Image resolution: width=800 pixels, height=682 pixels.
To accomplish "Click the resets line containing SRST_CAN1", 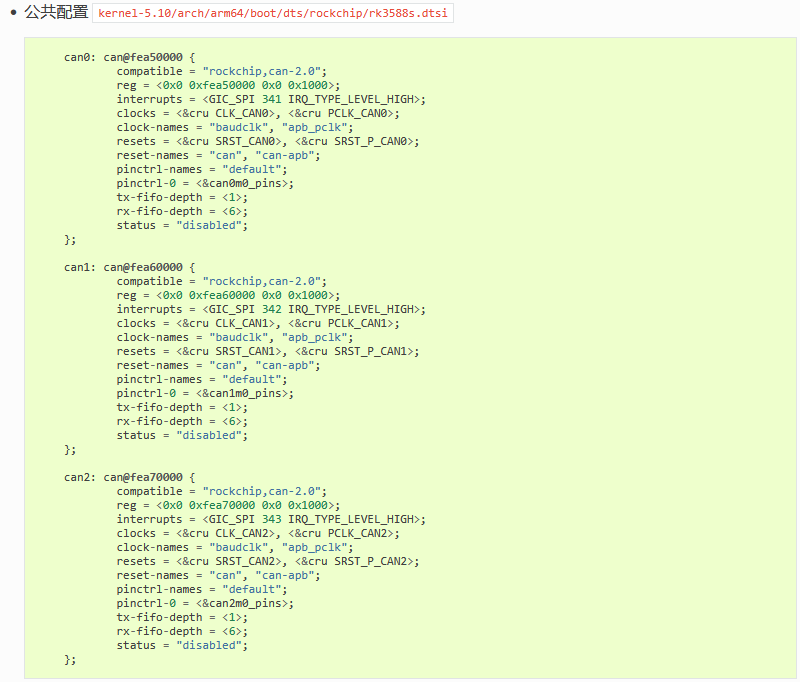I will point(268,351).
